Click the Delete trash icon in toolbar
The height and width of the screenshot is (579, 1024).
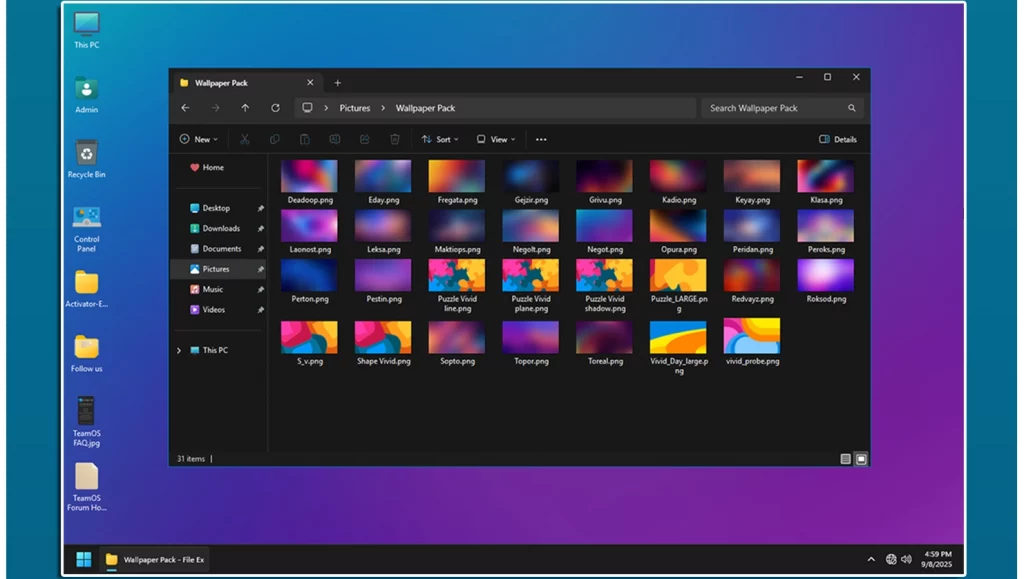pos(395,140)
